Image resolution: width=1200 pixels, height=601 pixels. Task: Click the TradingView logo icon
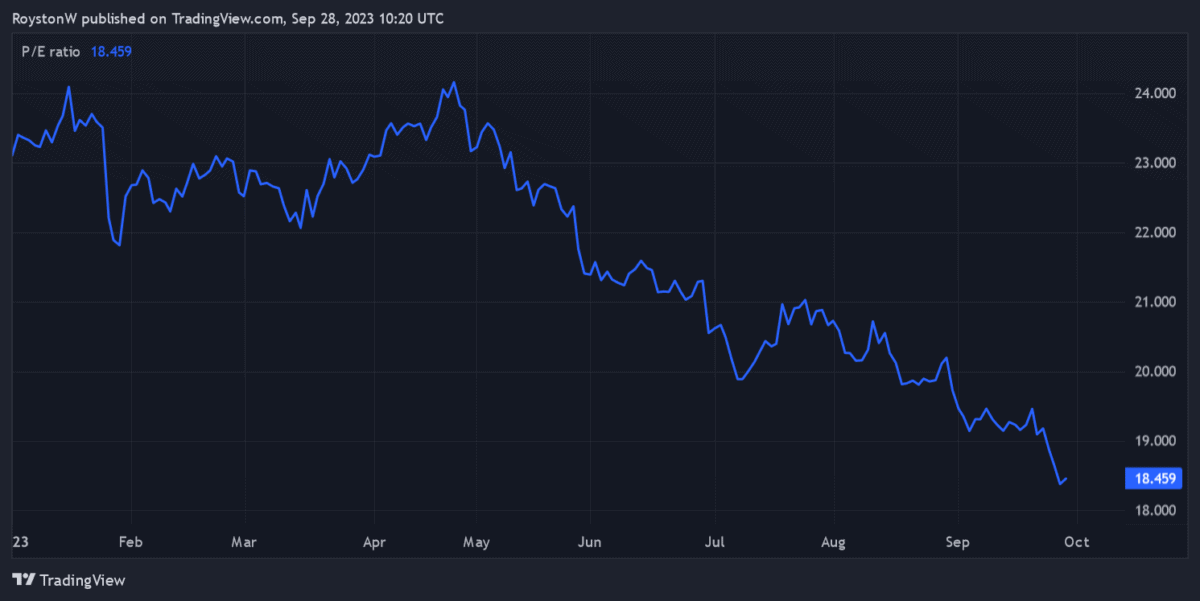(x=24, y=580)
